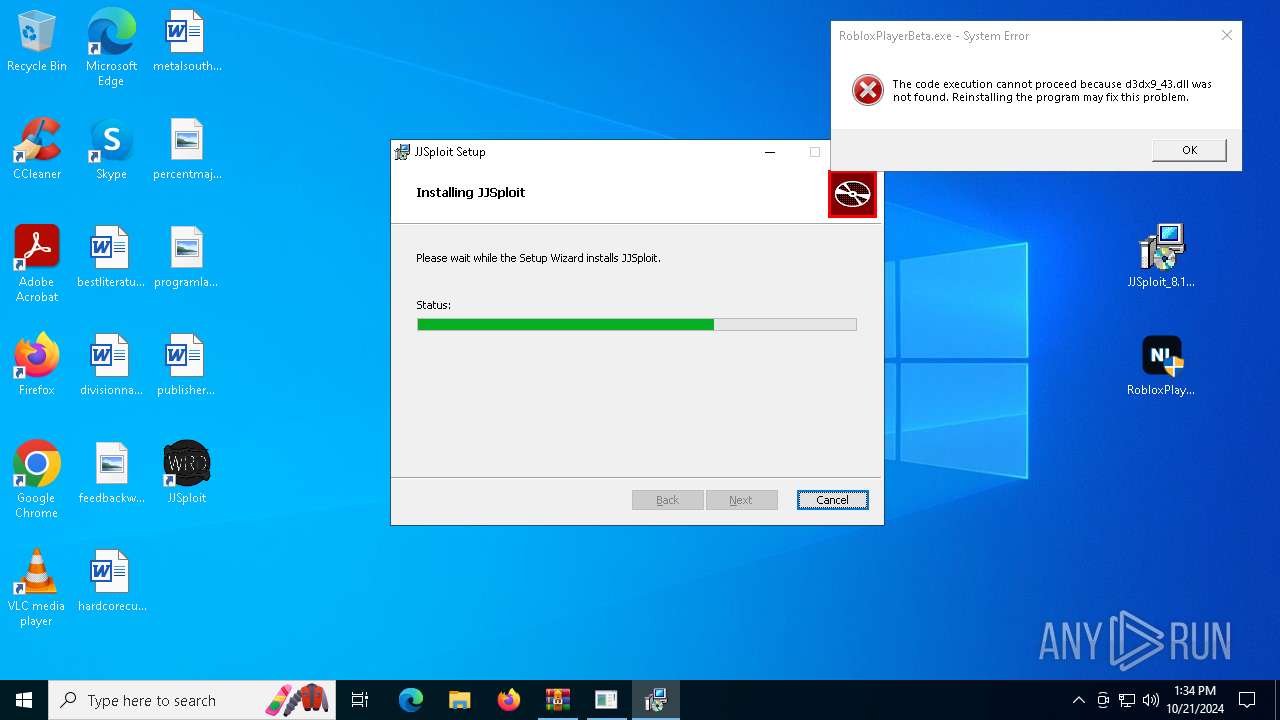Open the JJSploit_8.1 installer file
This screenshot has width=1280, height=720.
[x=1161, y=257]
